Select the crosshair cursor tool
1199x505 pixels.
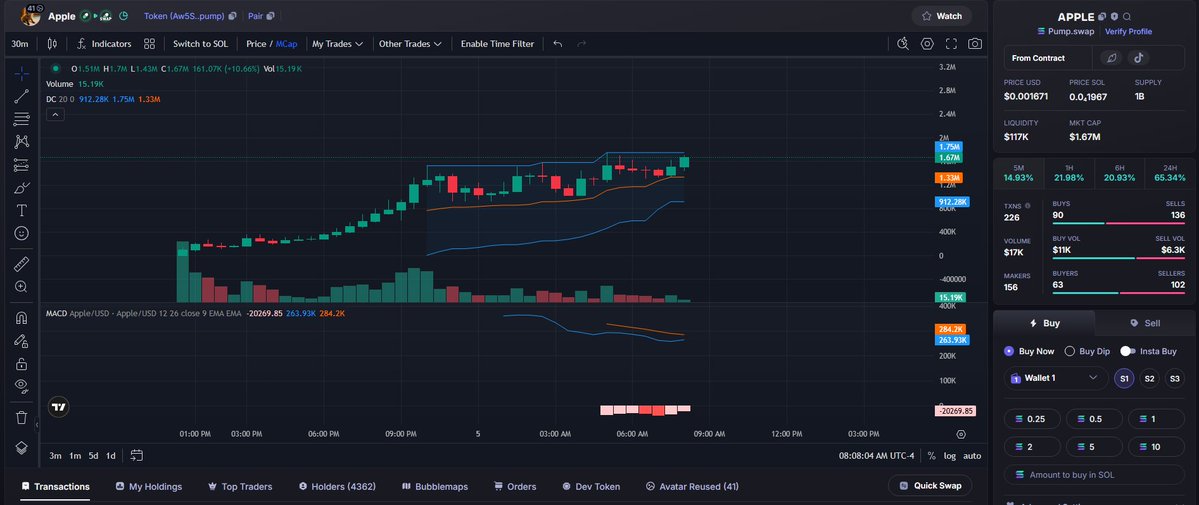[21, 73]
